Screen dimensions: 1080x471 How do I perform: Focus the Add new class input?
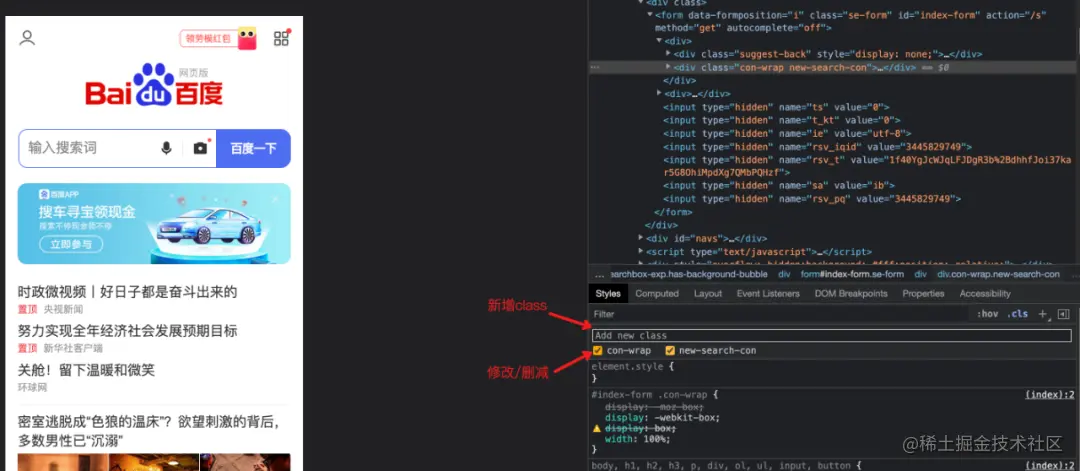(831, 335)
